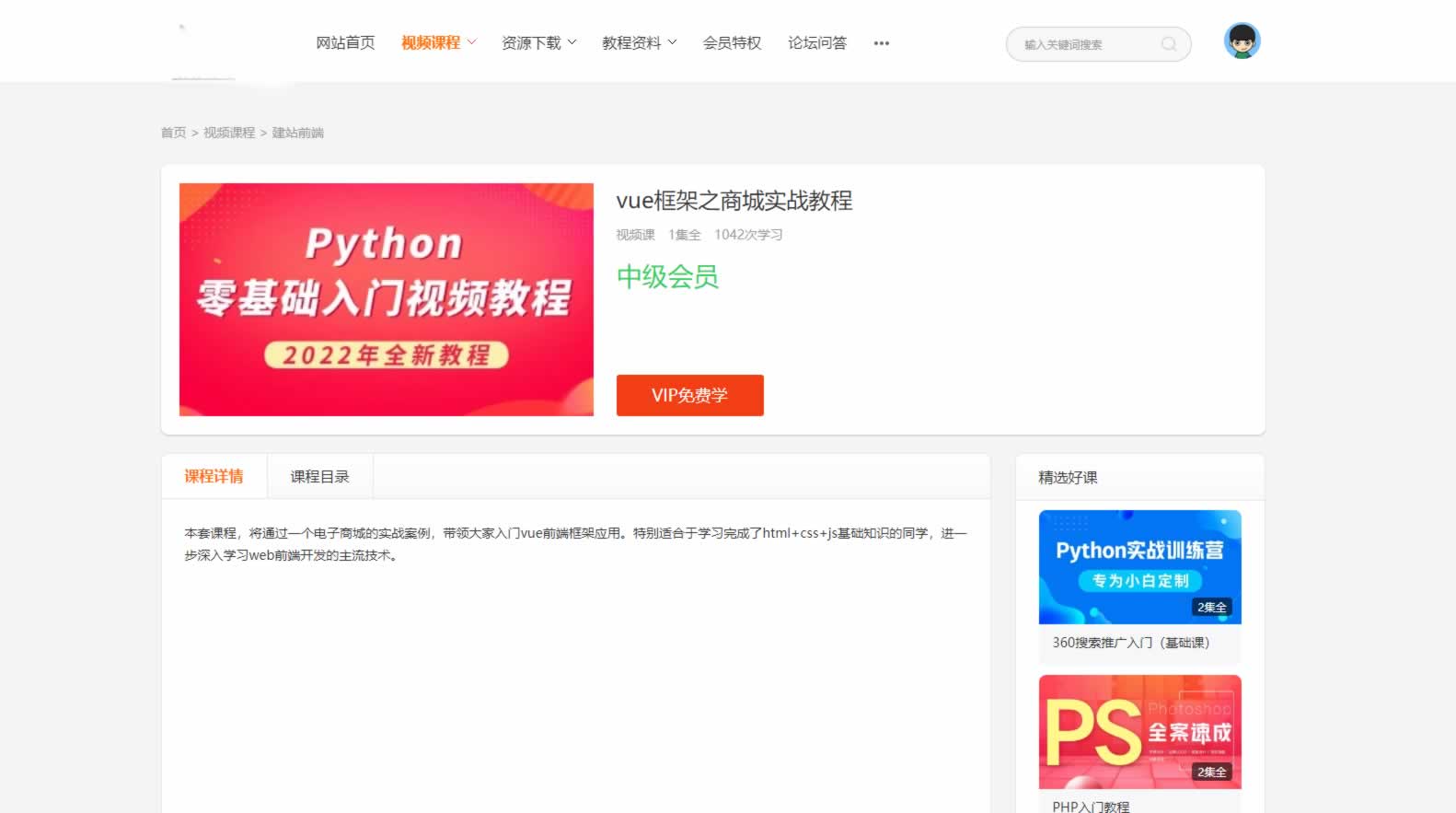Click the three-dot more menu icon
The image size is (1456, 813).
(x=881, y=43)
